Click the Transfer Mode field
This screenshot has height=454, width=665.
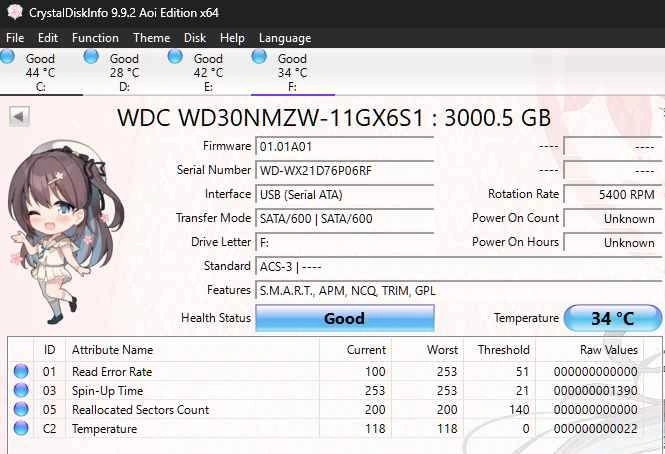click(344, 219)
